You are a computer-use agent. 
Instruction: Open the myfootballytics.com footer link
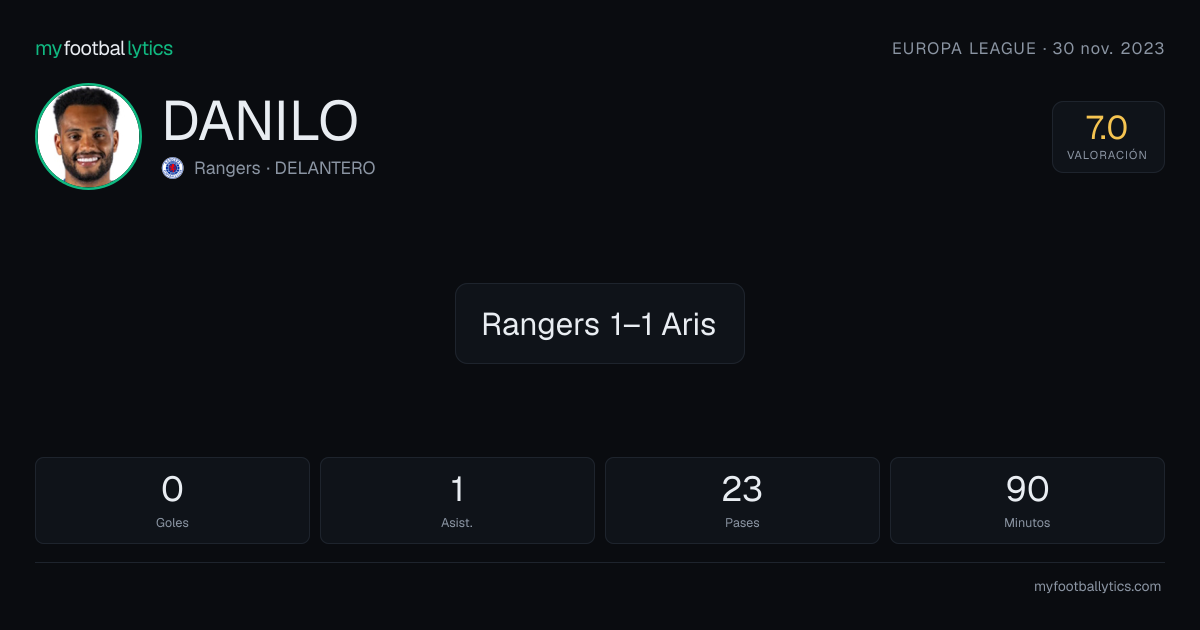1097,587
